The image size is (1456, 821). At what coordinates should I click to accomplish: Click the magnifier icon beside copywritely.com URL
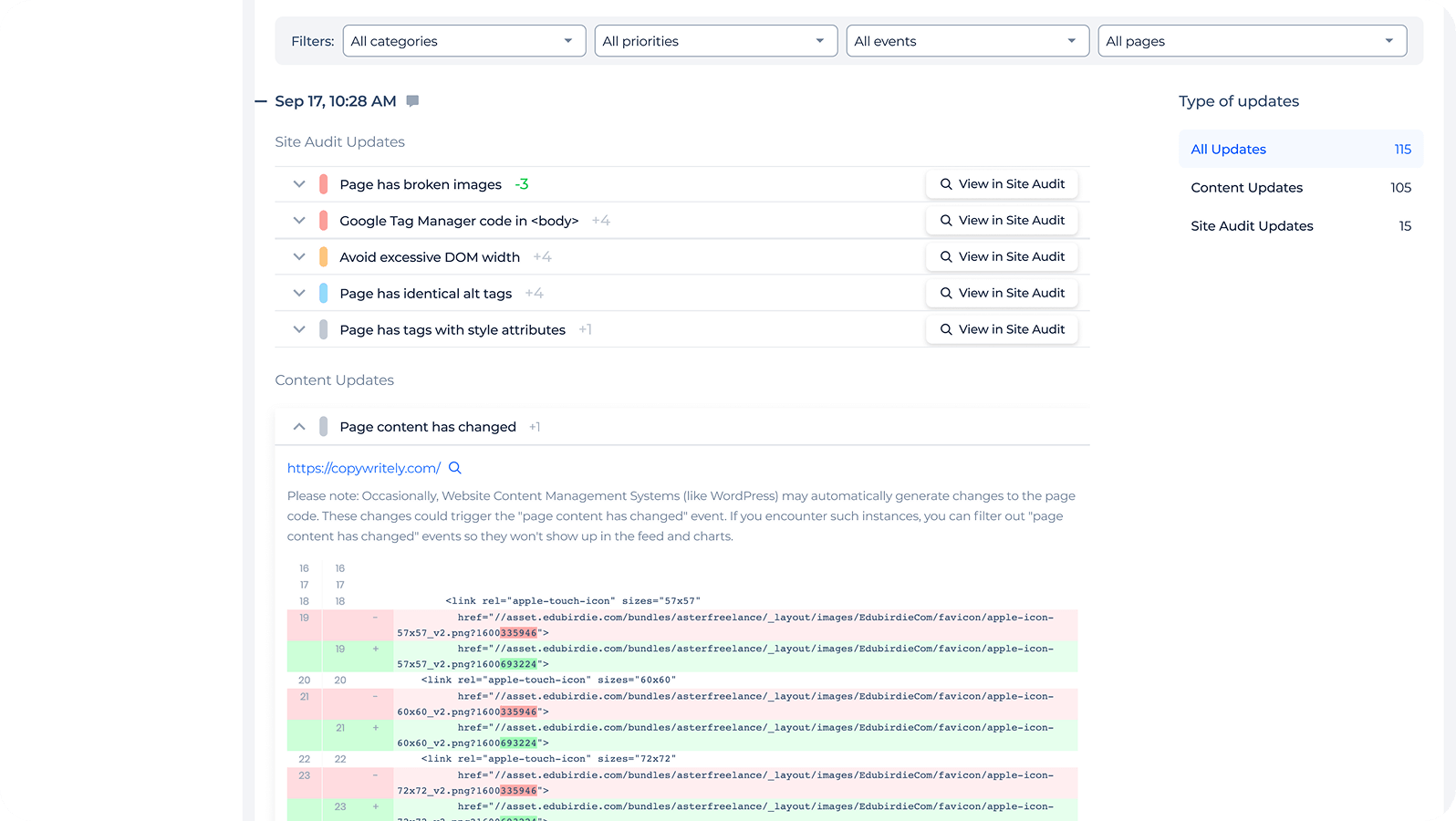click(455, 468)
